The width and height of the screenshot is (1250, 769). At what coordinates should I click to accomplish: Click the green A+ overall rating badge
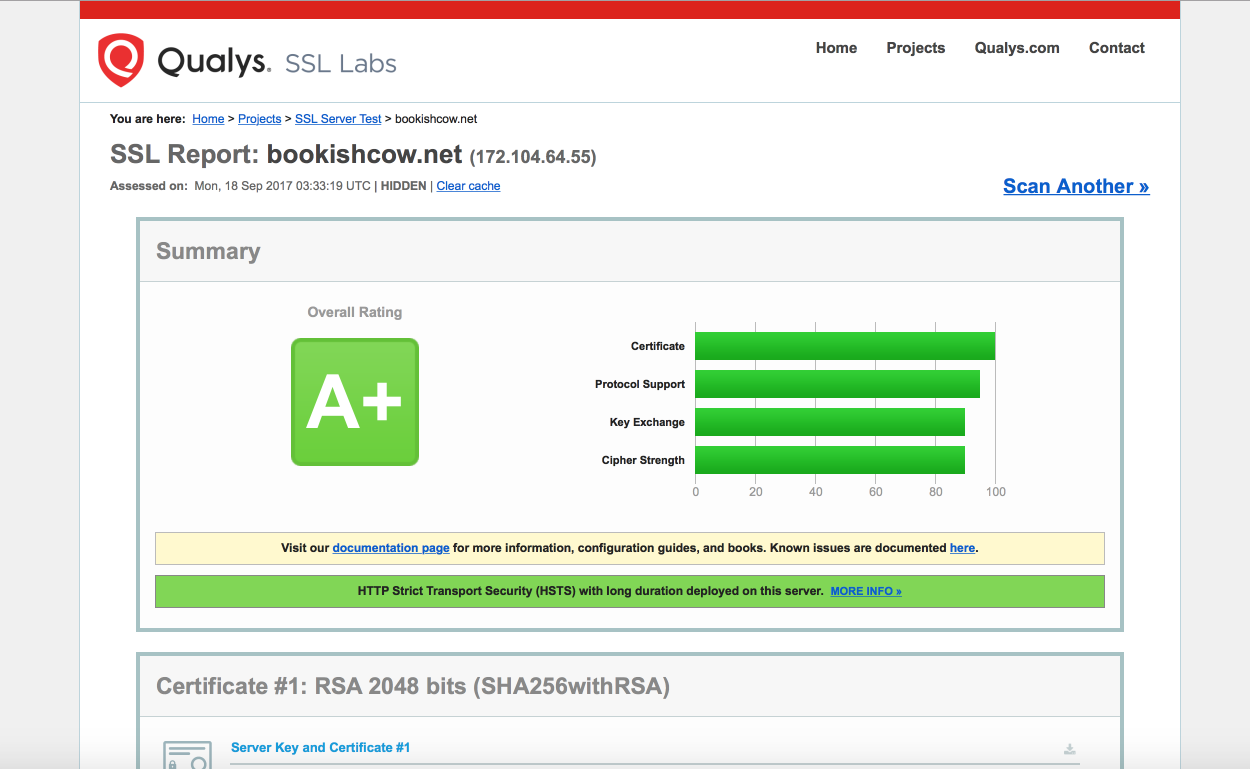(x=355, y=402)
